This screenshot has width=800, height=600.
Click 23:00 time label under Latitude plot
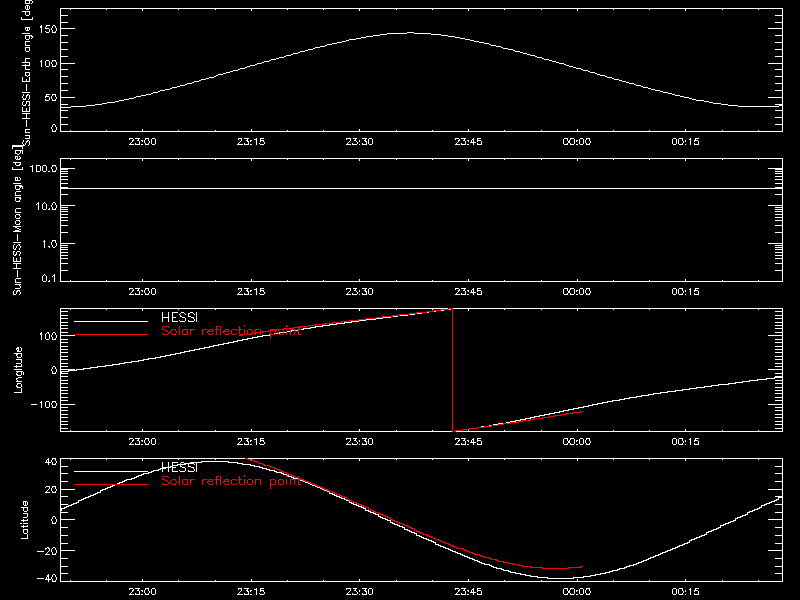point(142,591)
